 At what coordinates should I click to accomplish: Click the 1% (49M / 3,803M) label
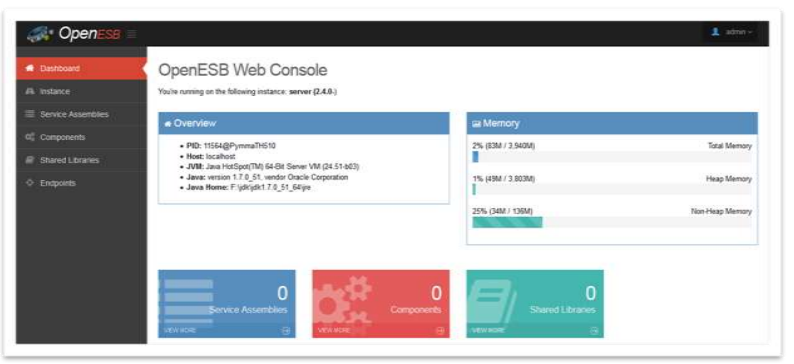tap(504, 179)
